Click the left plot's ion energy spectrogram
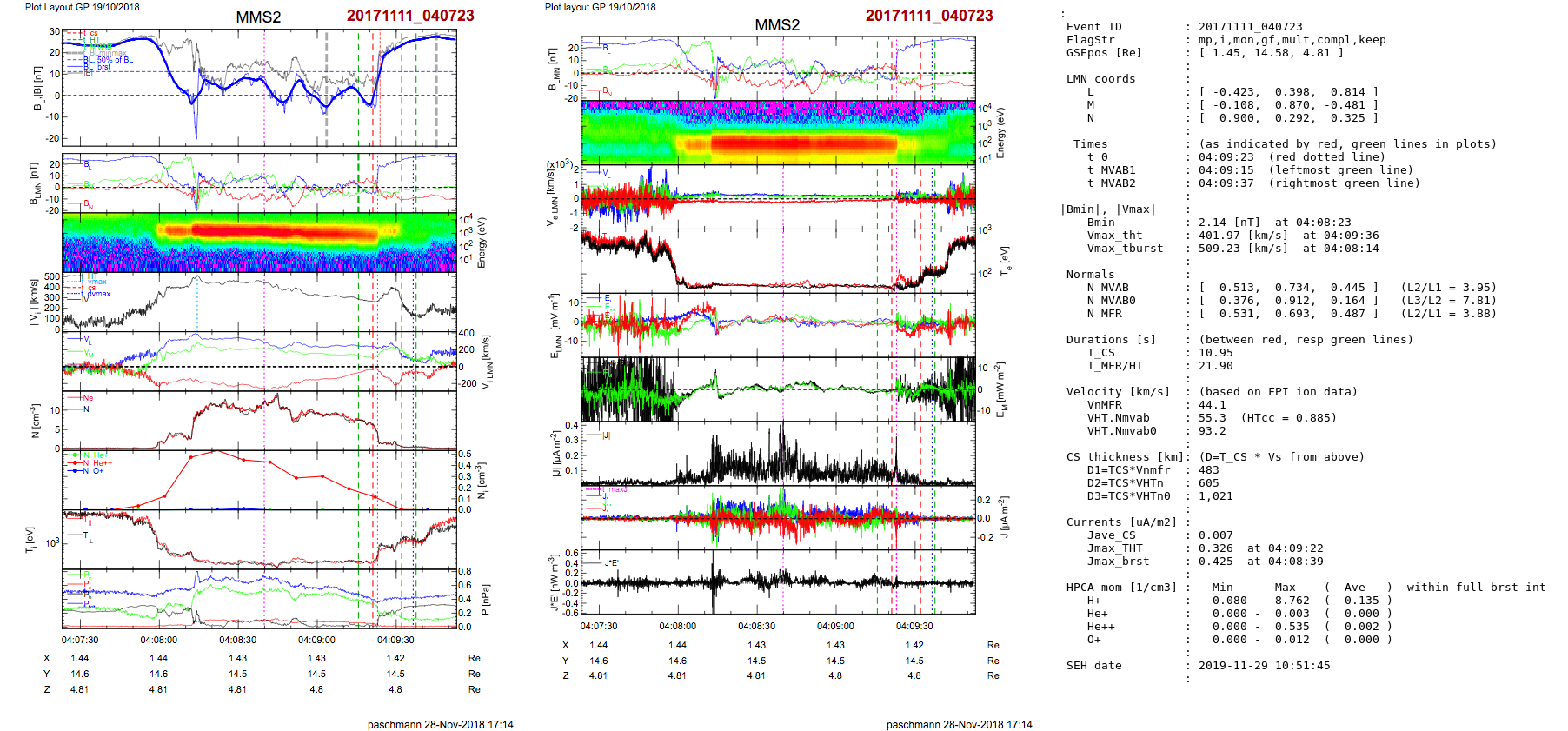Image resolution: width=1568 pixels, height=731 pixels. 259,243
